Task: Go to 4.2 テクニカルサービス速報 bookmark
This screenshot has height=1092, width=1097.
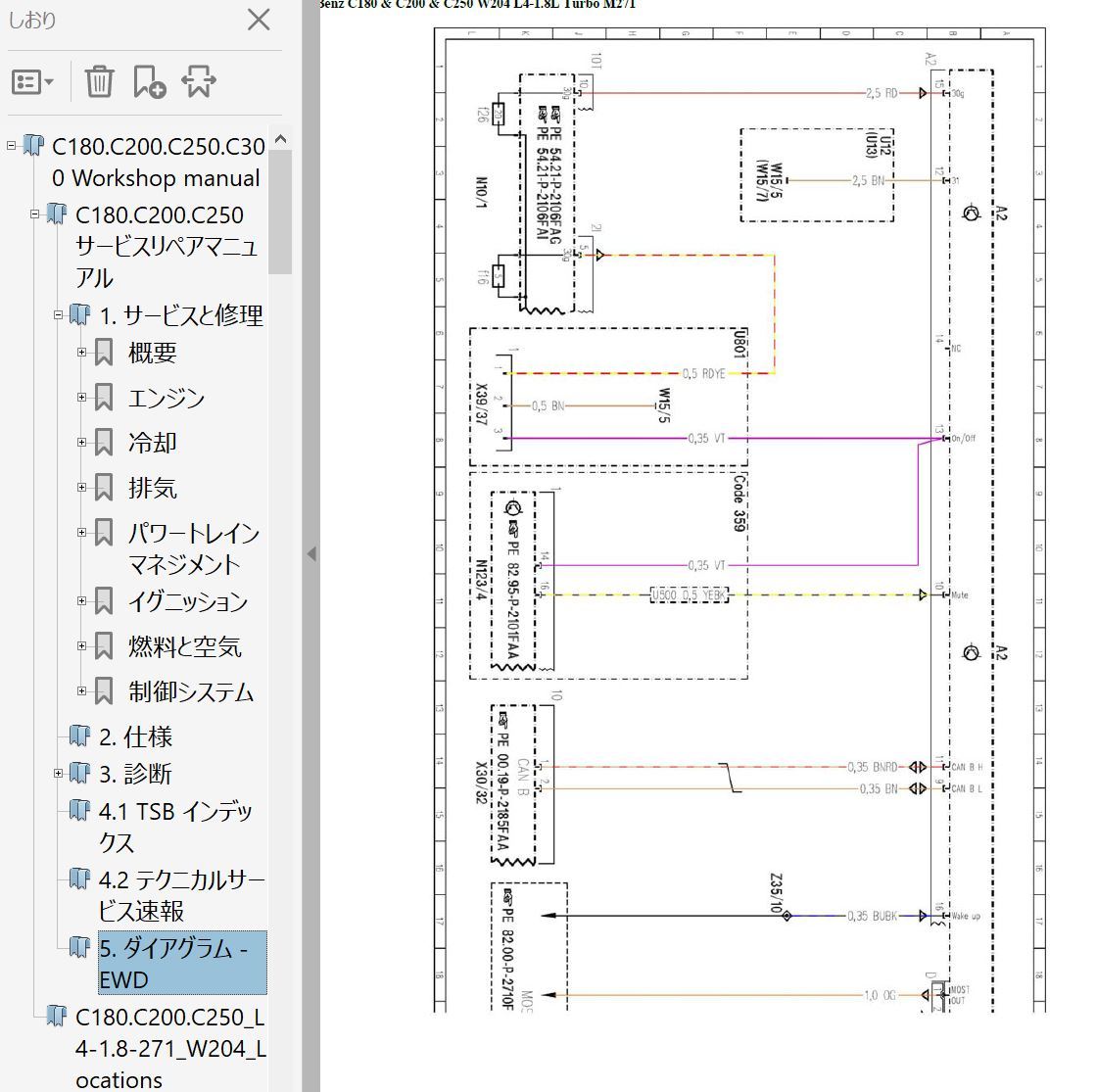Action: pyautogui.click(x=181, y=895)
